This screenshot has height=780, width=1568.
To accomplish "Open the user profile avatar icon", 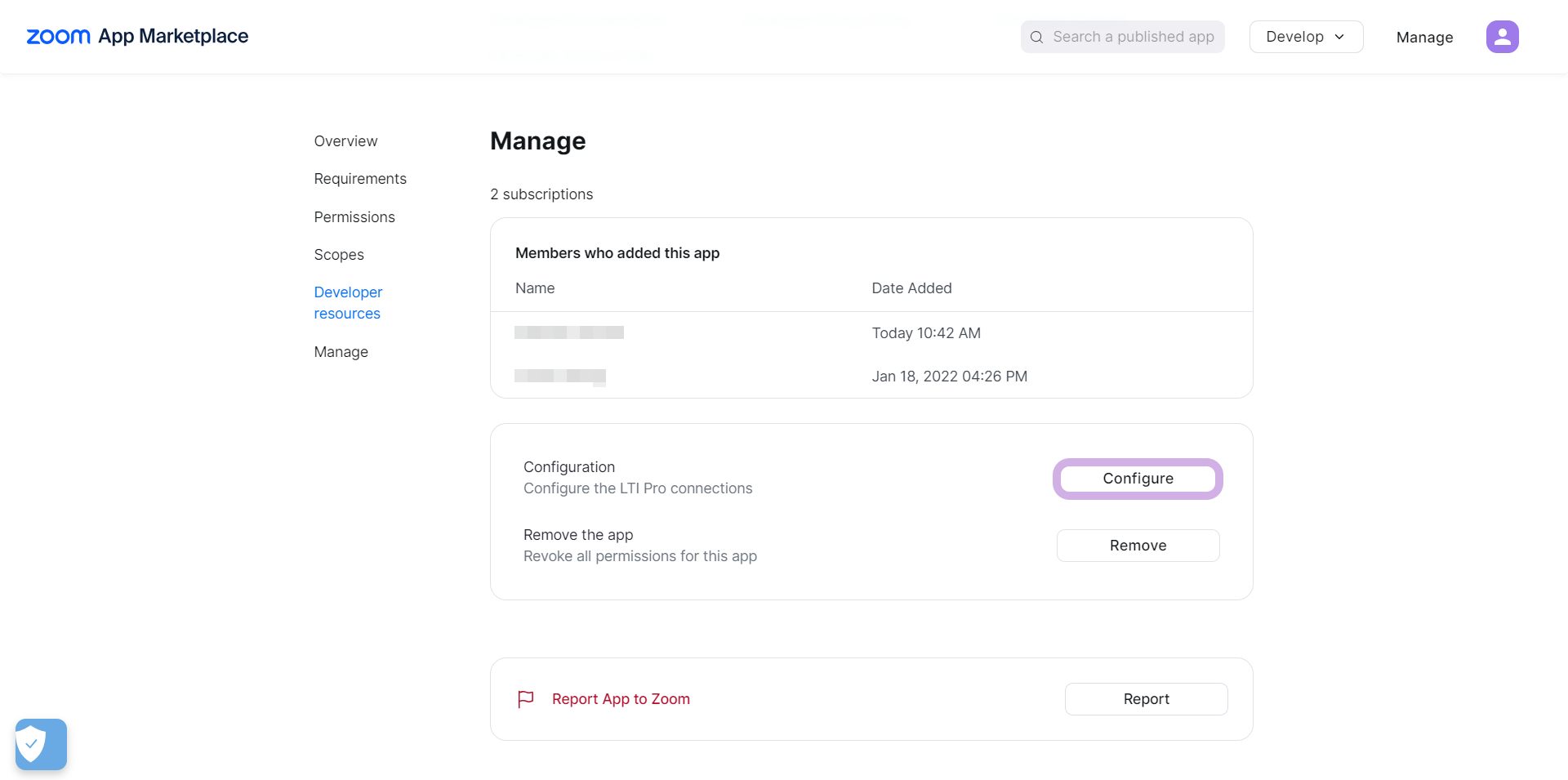I will [x=1502, y=37].
